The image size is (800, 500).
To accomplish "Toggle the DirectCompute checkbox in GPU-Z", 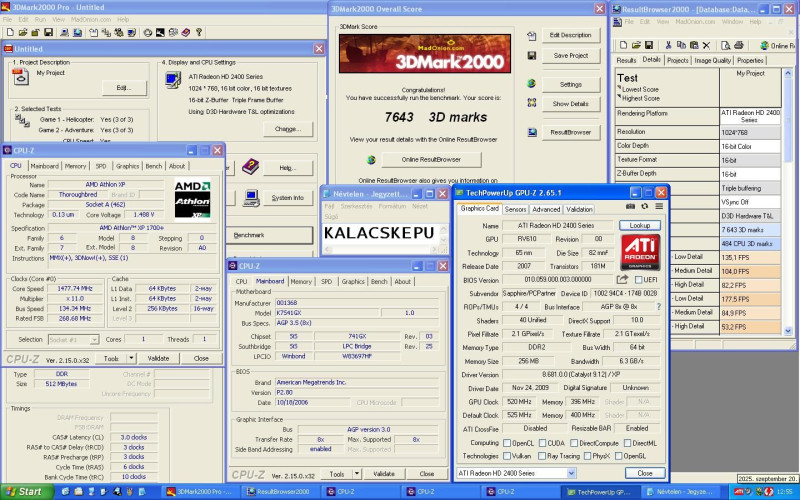I will click(x=574, y=443).
